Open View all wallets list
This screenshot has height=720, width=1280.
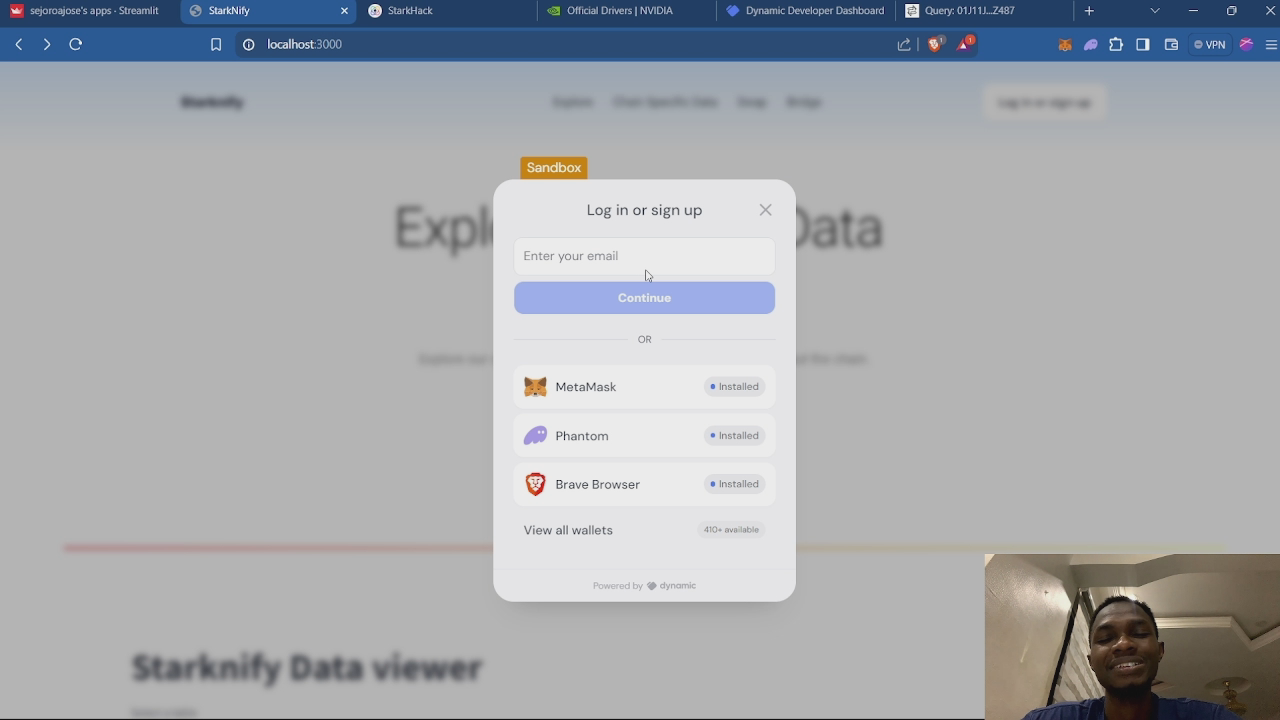pyautogui.click(x=644, y=530)
